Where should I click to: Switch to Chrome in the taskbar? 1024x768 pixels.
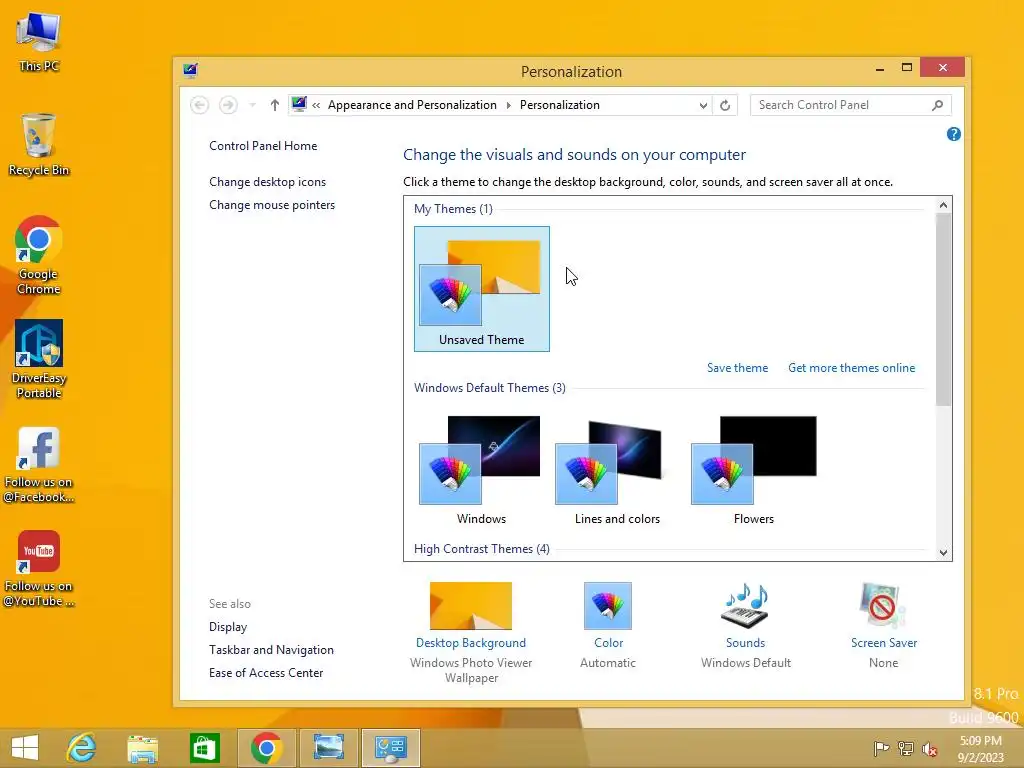point(266,748)
